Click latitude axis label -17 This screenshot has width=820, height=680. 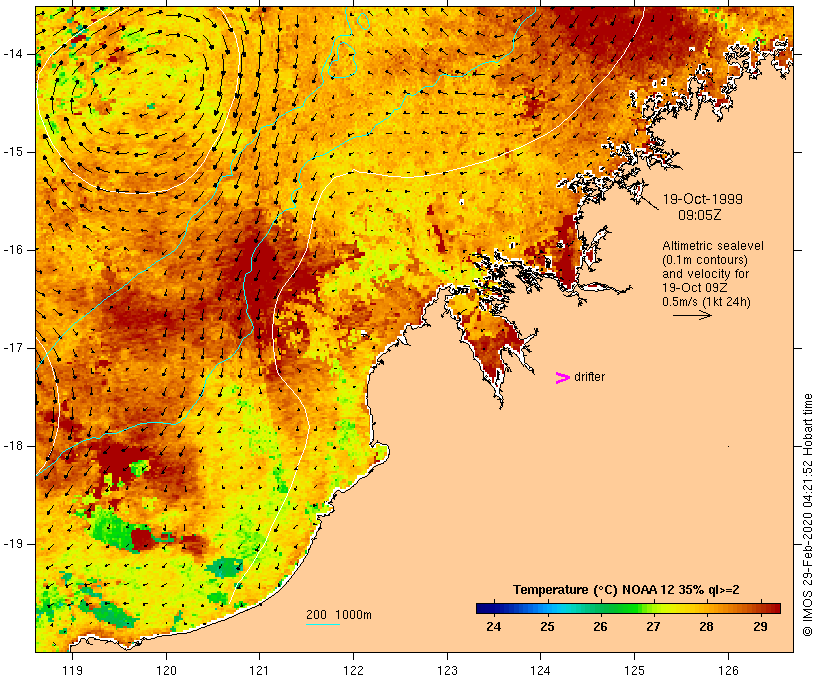13,348
